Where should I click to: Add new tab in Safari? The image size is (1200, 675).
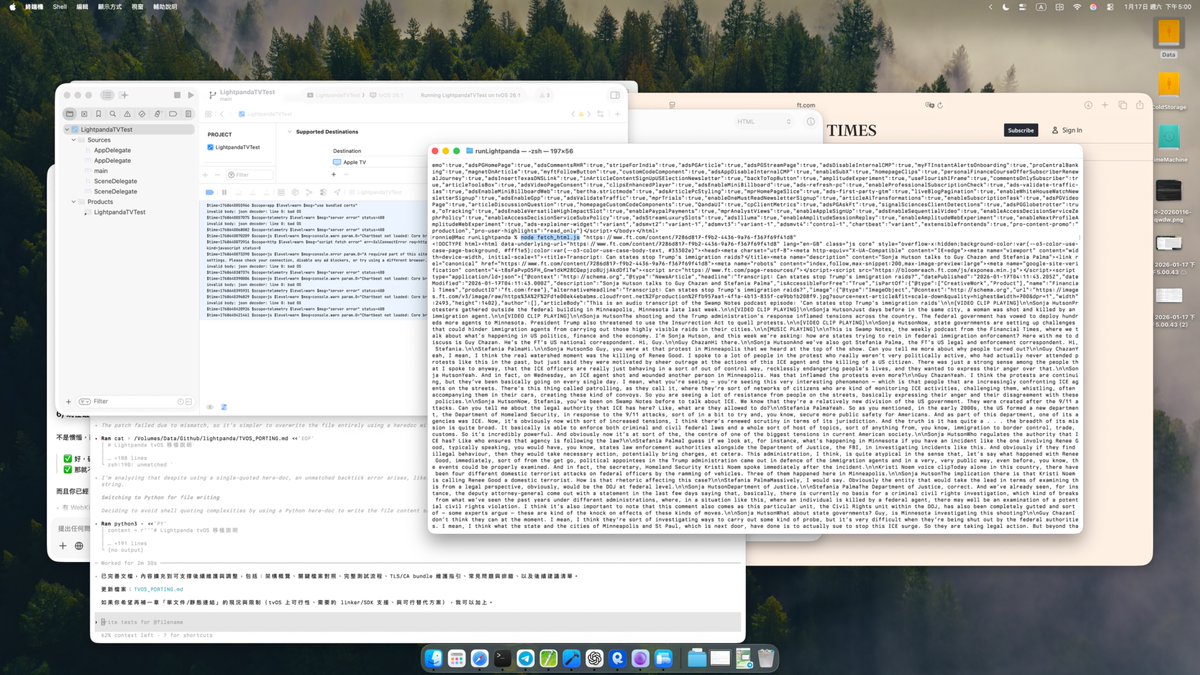click(1104, 105)
